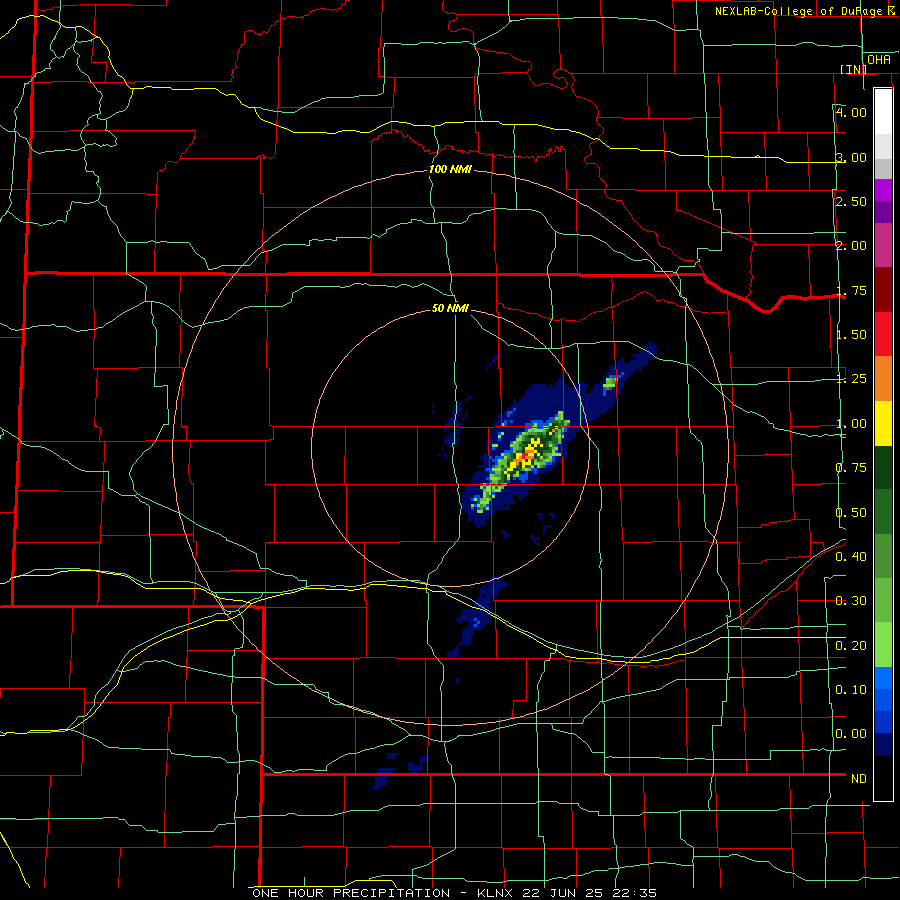Click the 100 NMI range ring label
The height and width of the screenshot is (900, 900).
point(450,169)
